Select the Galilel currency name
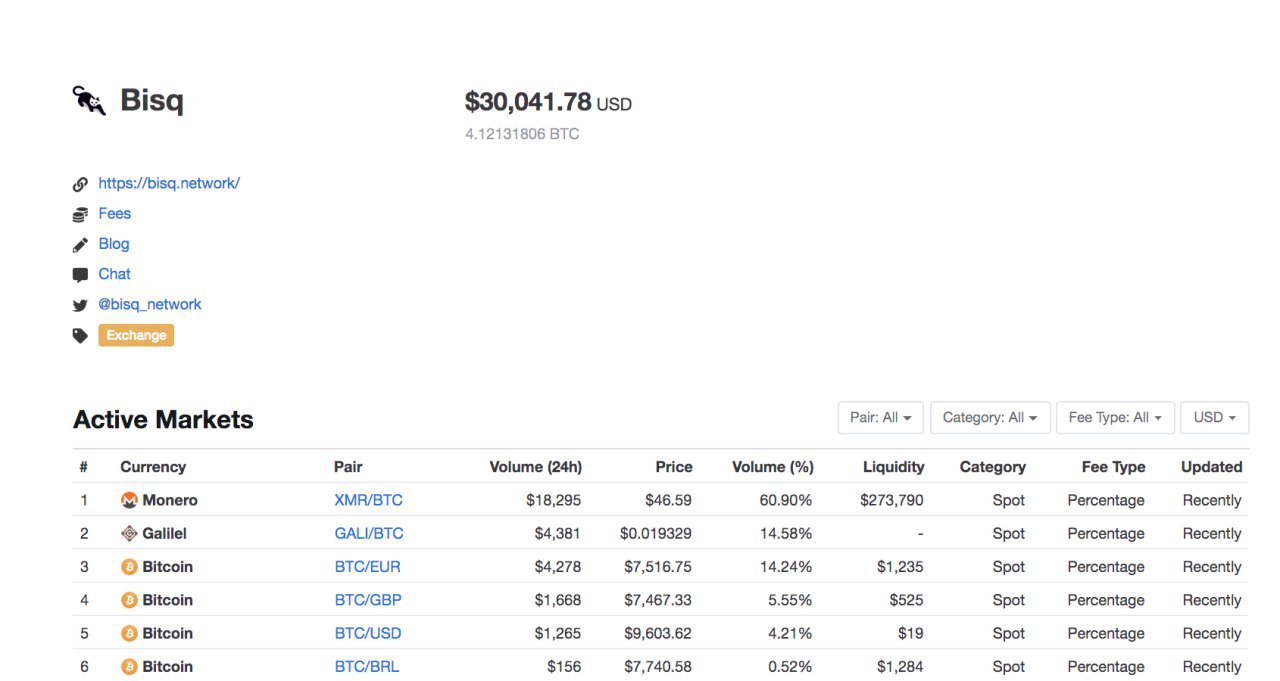This screenshot has width=1280, height=681. pyautogui.click(x=165, y=533)
